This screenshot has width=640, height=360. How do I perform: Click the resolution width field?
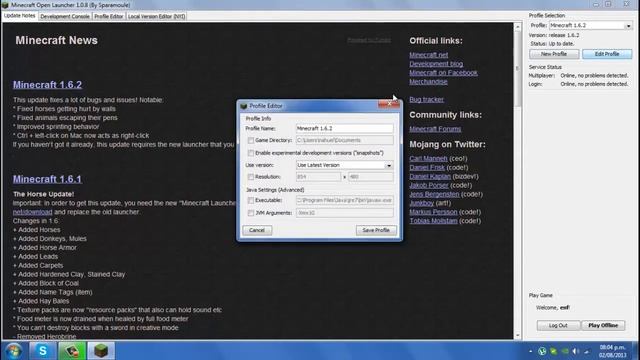tap(318, 177)
